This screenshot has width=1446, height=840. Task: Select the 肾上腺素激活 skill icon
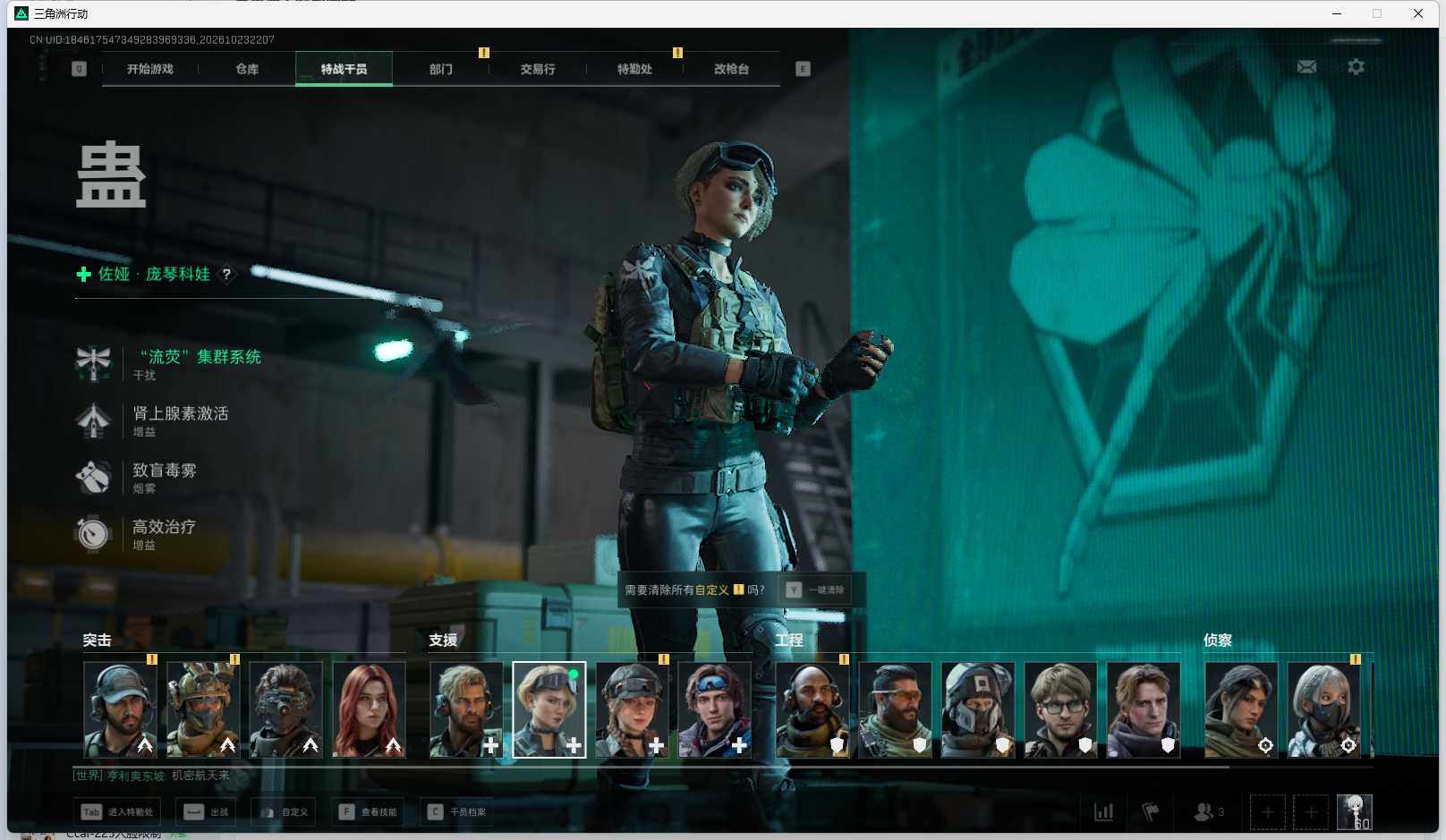pos(93,420)
